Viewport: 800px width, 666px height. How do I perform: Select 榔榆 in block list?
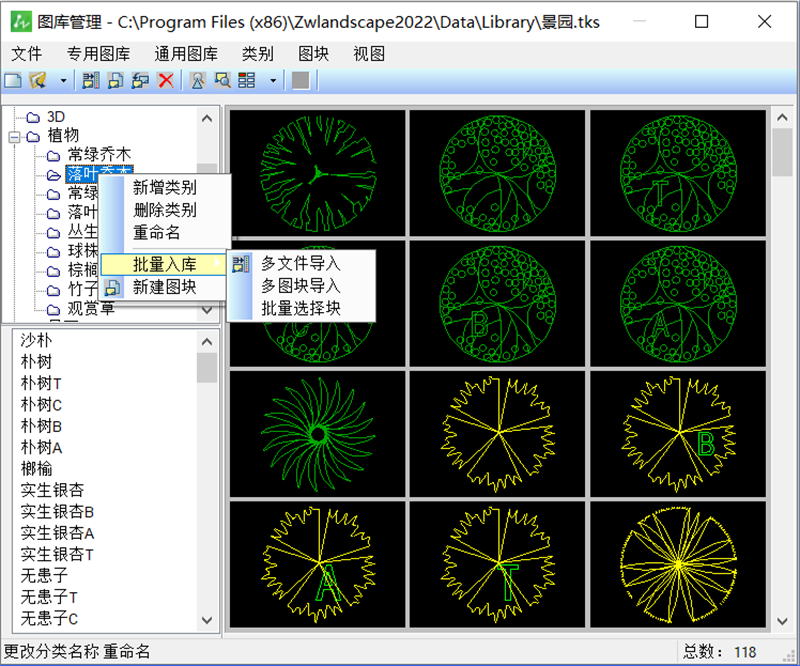pos(36,468)
